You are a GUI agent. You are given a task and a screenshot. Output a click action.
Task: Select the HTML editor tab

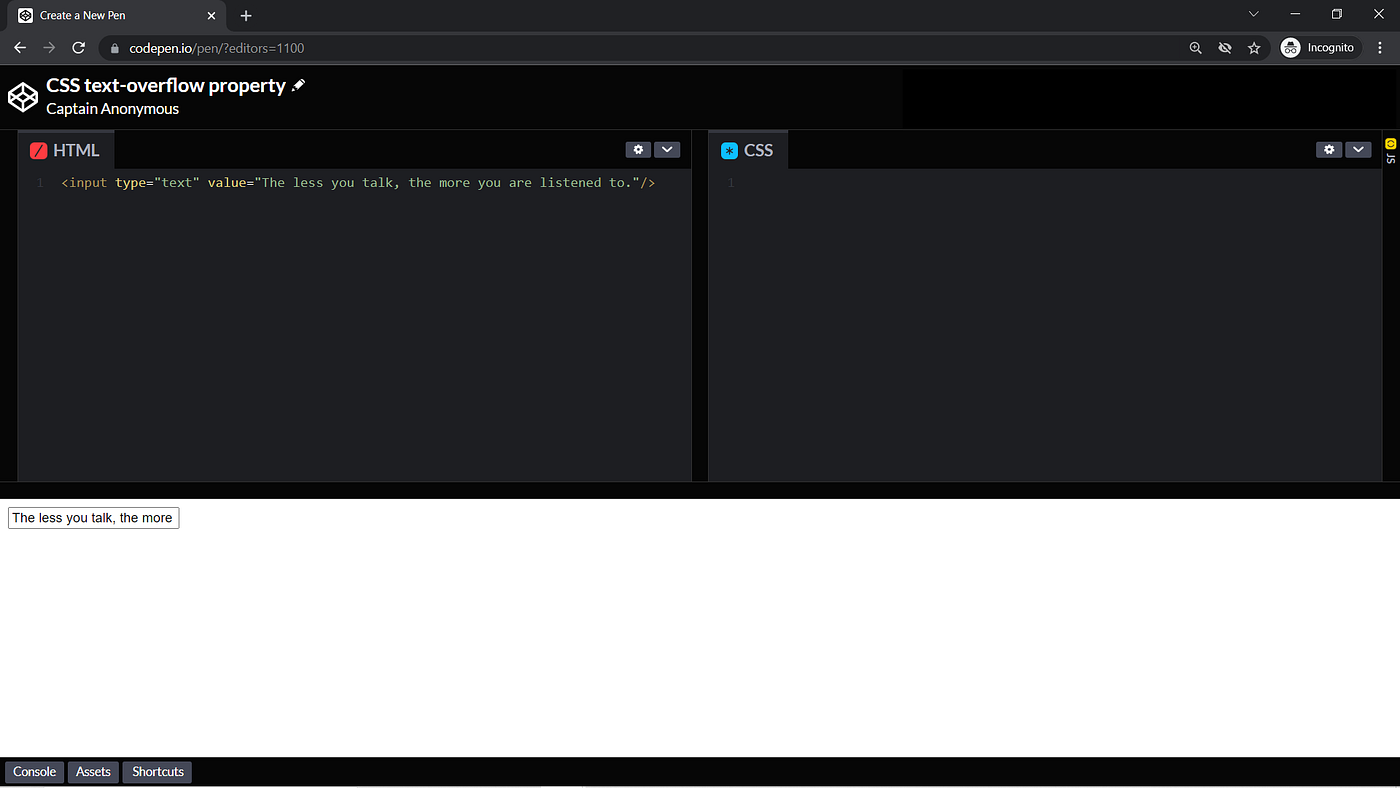coord(66,150)
